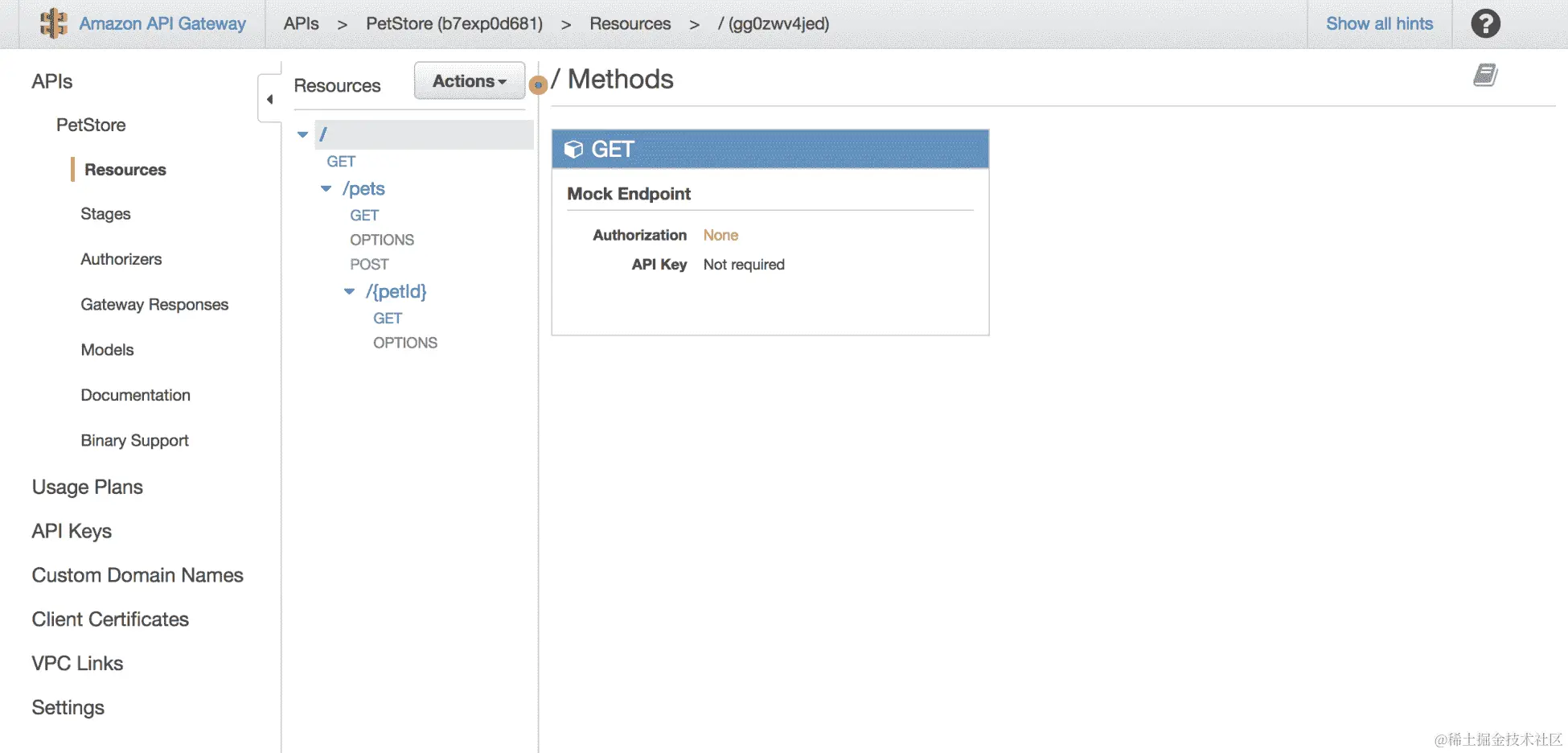Open APIs in the left navigation

click(x=52, y=81)
